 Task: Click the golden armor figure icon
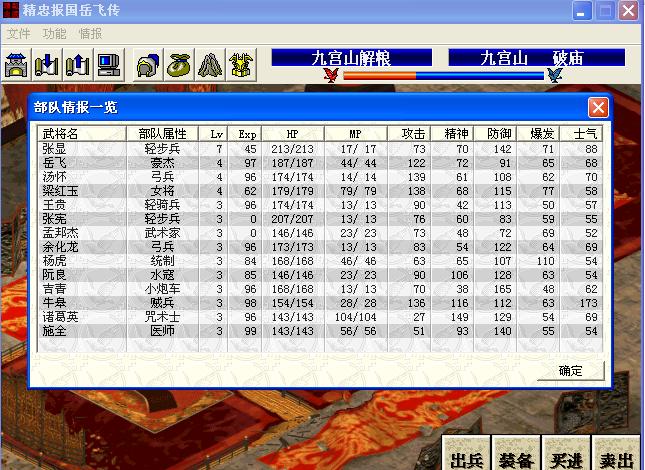point(241,65)
